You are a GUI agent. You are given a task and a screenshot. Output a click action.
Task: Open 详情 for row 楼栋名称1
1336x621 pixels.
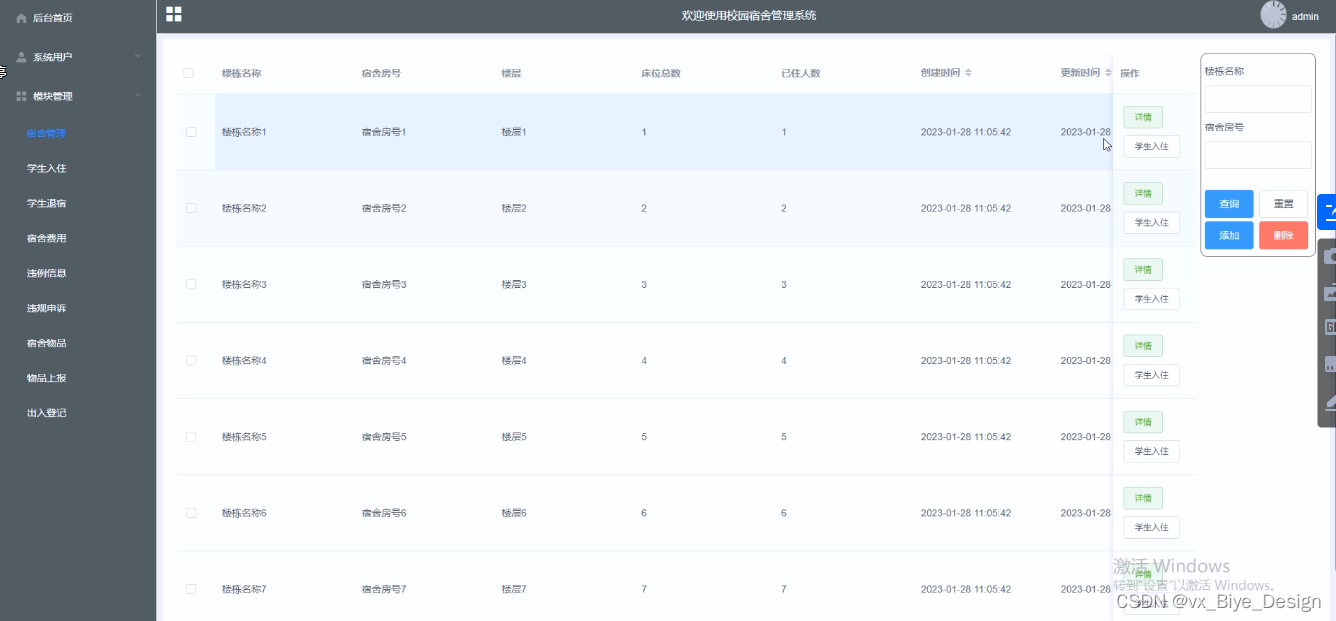pos(1143,117)
